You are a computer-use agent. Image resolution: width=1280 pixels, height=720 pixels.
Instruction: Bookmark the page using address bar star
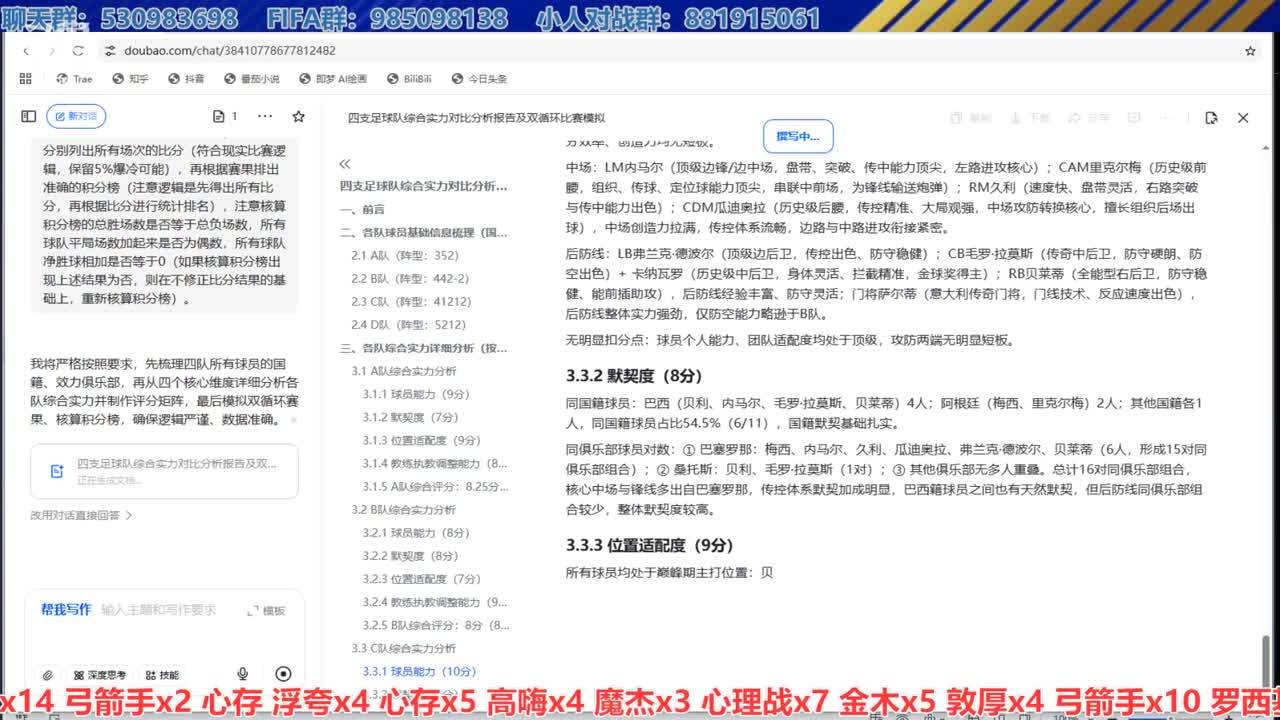coord(1250,50)
